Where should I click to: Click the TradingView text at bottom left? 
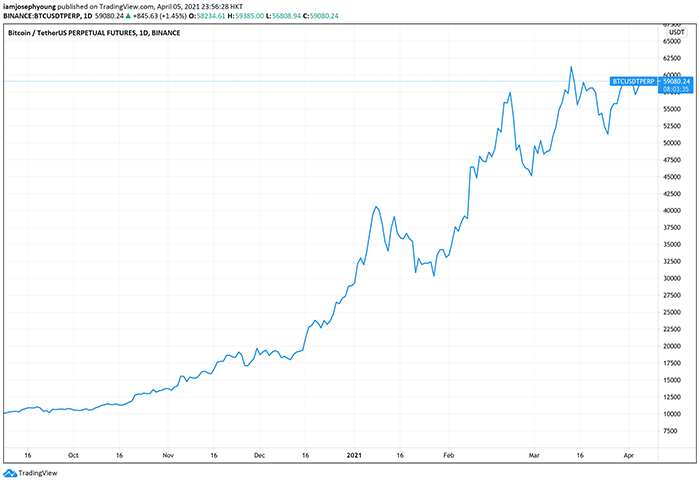point(40,473)
